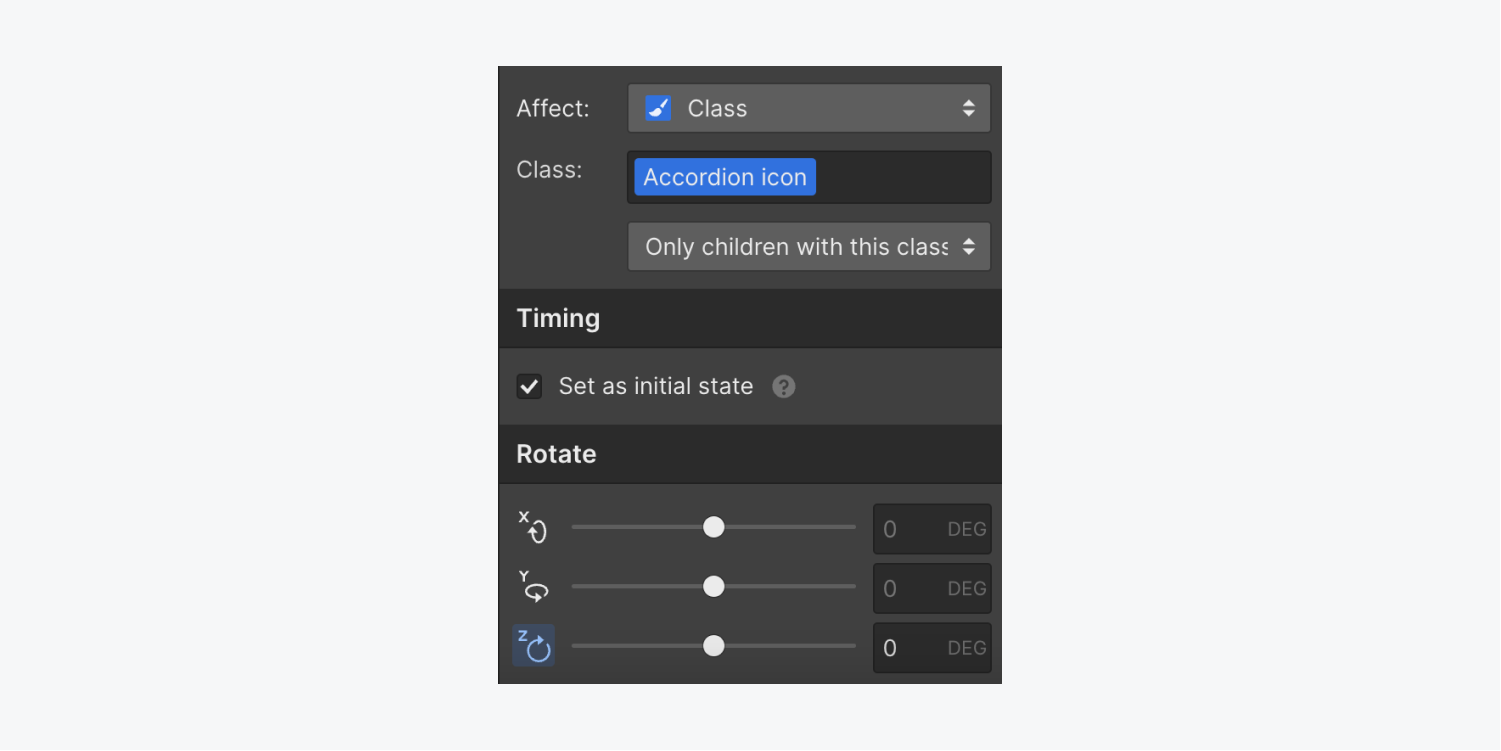Click the Y rotation slider handle
The width and height of the screenshot is (1501, 751).
pos(713,587)
